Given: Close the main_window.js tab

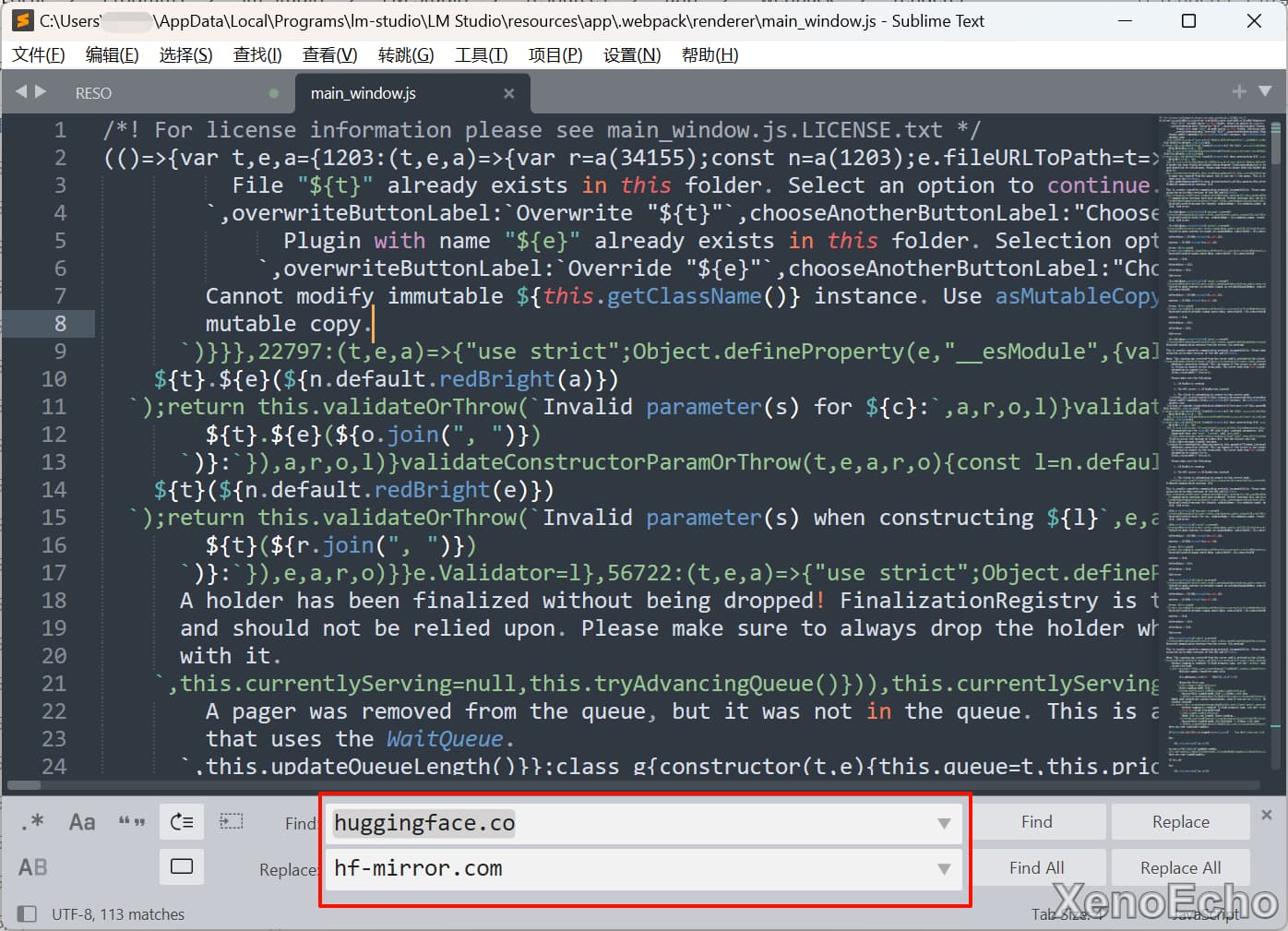Looking at the screenshot, I should click(x=508, y=93).
